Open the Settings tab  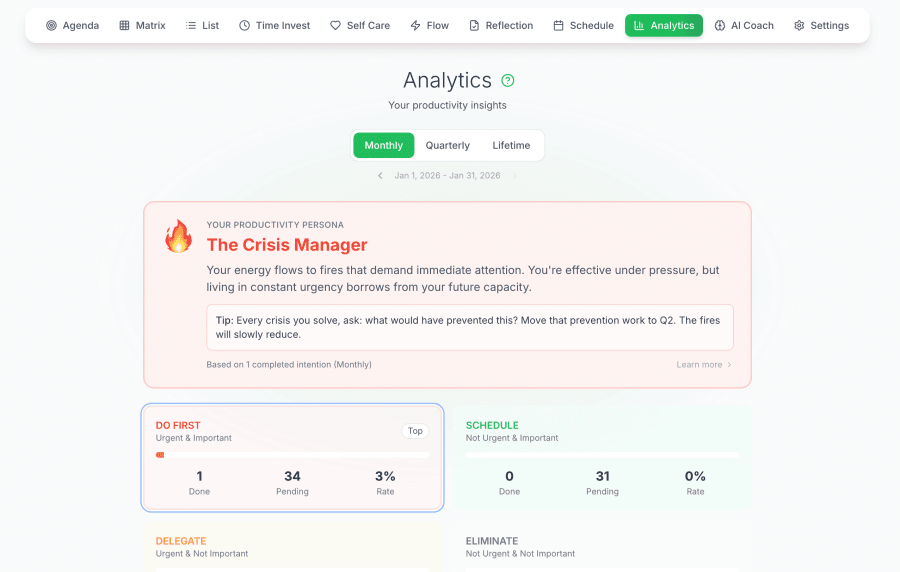pos(821,25)
